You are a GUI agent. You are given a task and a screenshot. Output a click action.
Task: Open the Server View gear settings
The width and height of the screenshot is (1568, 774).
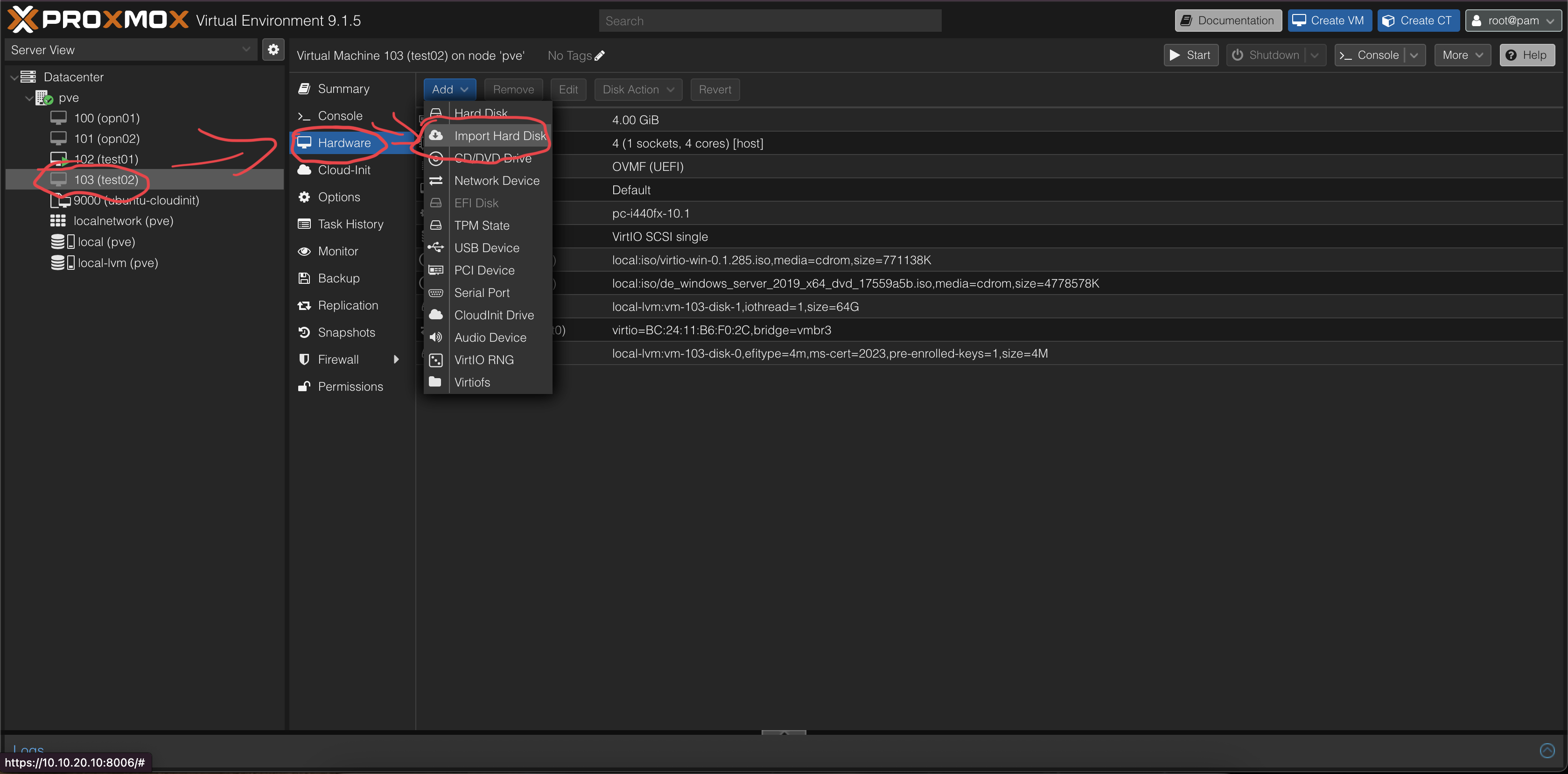[x=273, y=50]
